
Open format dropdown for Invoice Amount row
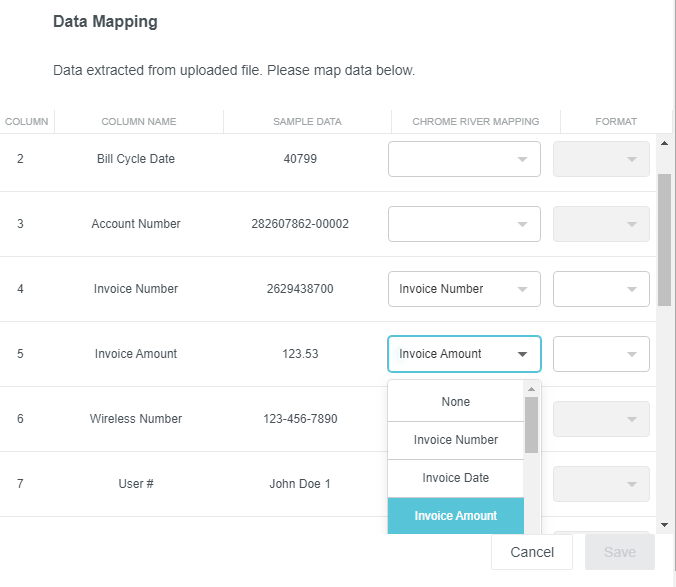(x=601, y=354)
